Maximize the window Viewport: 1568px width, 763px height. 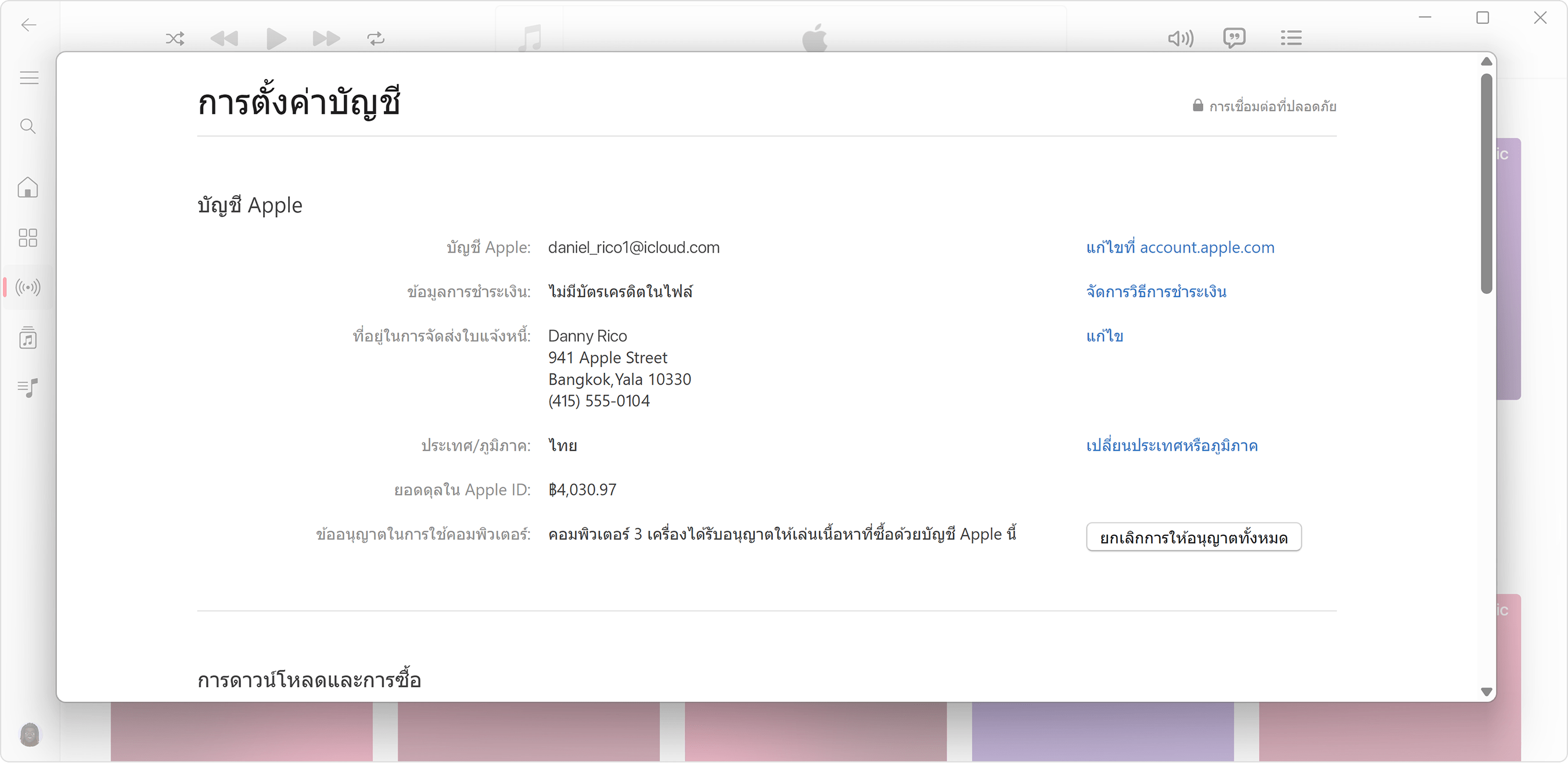[x=1483, y=17]
